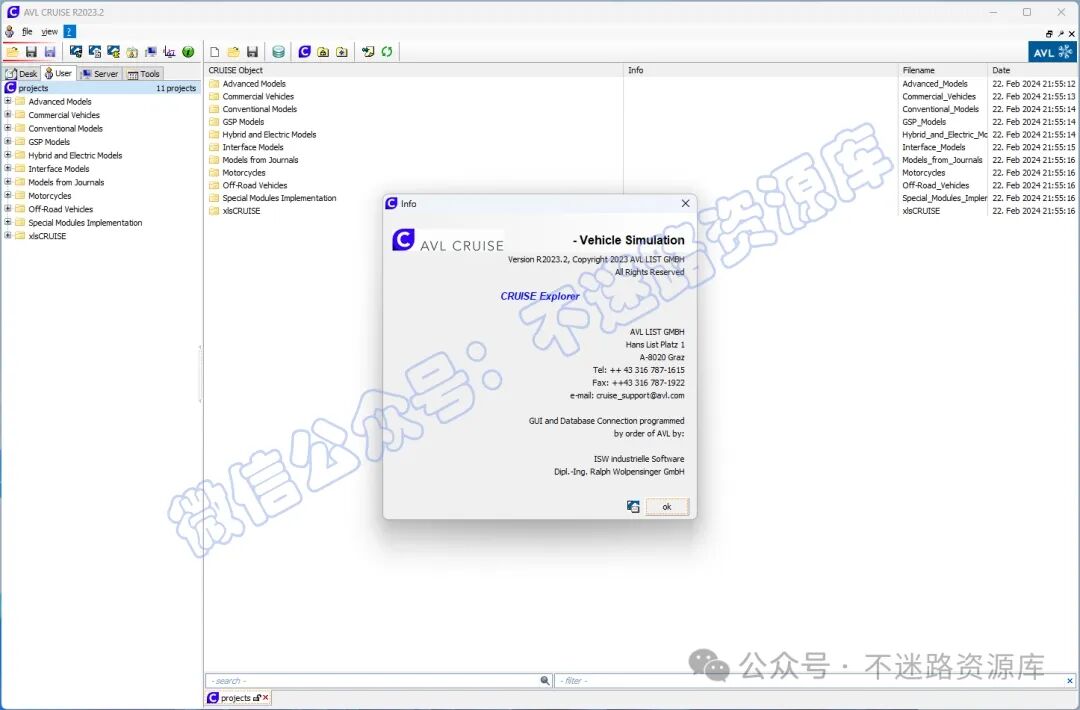This screenshot has width=1080, height=710.
Task: Click the AVL logo in top right
Action: tap(1052, 52)
